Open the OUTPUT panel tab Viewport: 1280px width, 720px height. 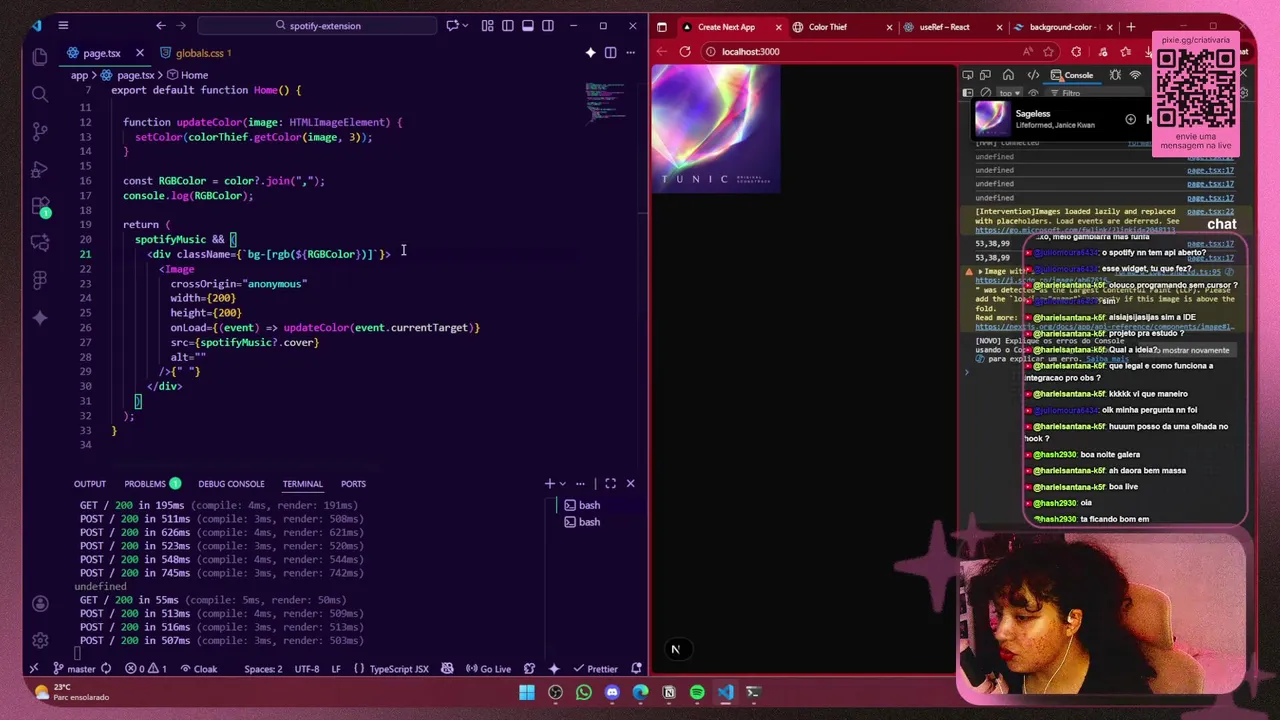[x=89, y=484]
